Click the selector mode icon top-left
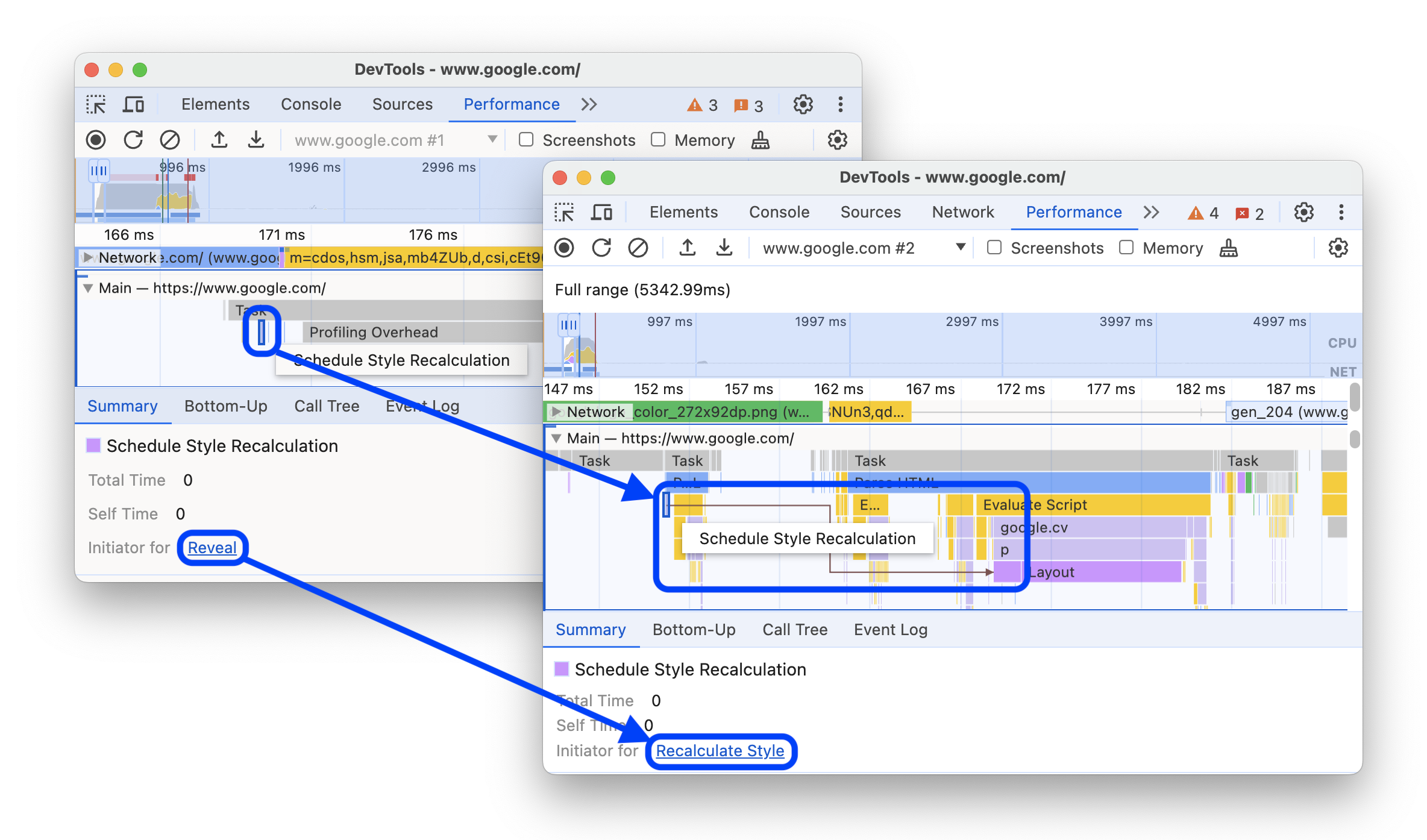The width and height of the screenshot is (1427, 840). (98, 103)
